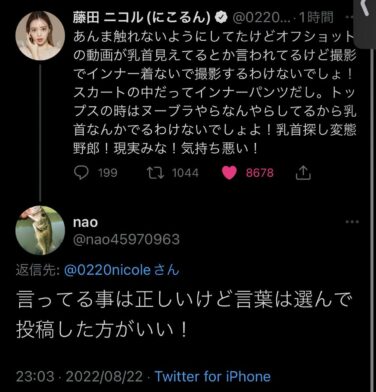The width and height of the screenshot is (376, 392).
Task: Open the nao display name
Action: [85, 222]
